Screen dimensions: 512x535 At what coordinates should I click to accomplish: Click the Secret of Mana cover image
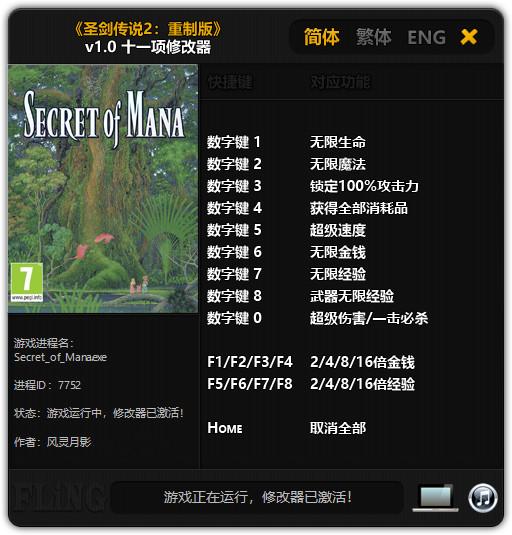[x=103, y=189]
